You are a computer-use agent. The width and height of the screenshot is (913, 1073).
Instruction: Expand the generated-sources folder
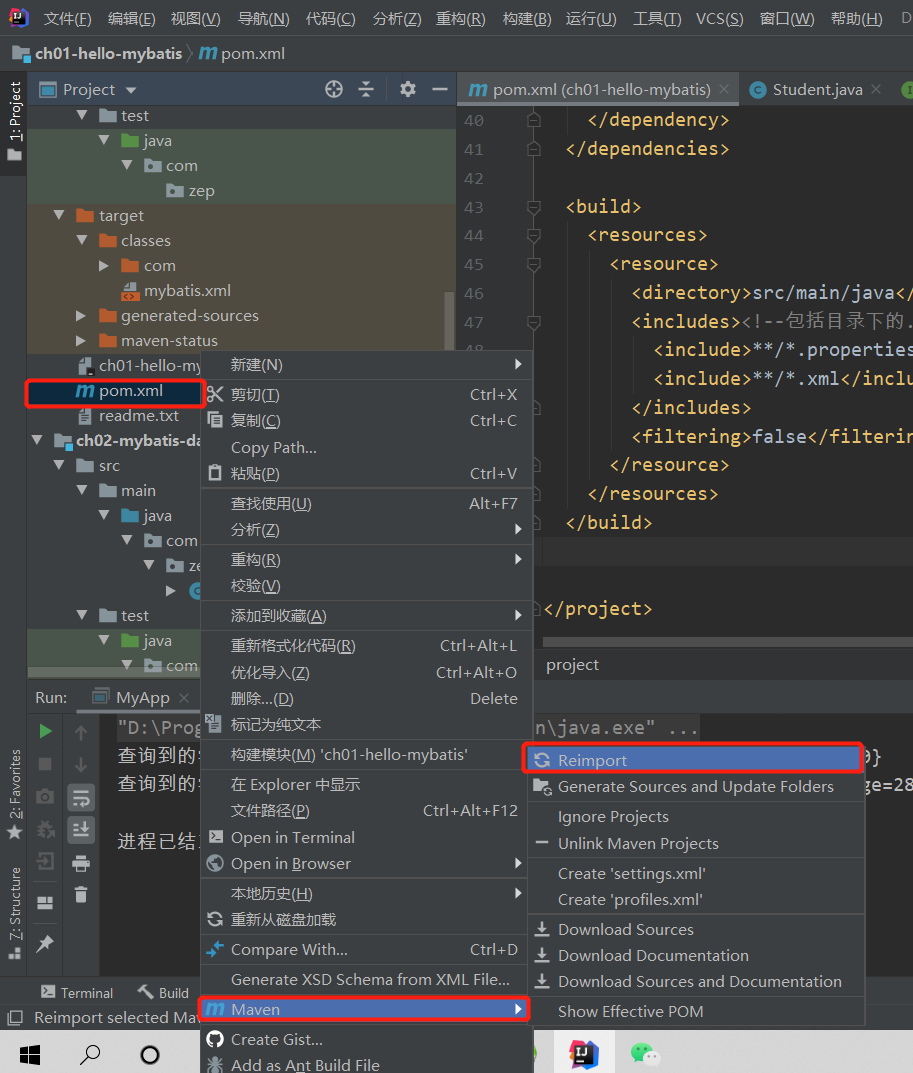tap(81, 315)
